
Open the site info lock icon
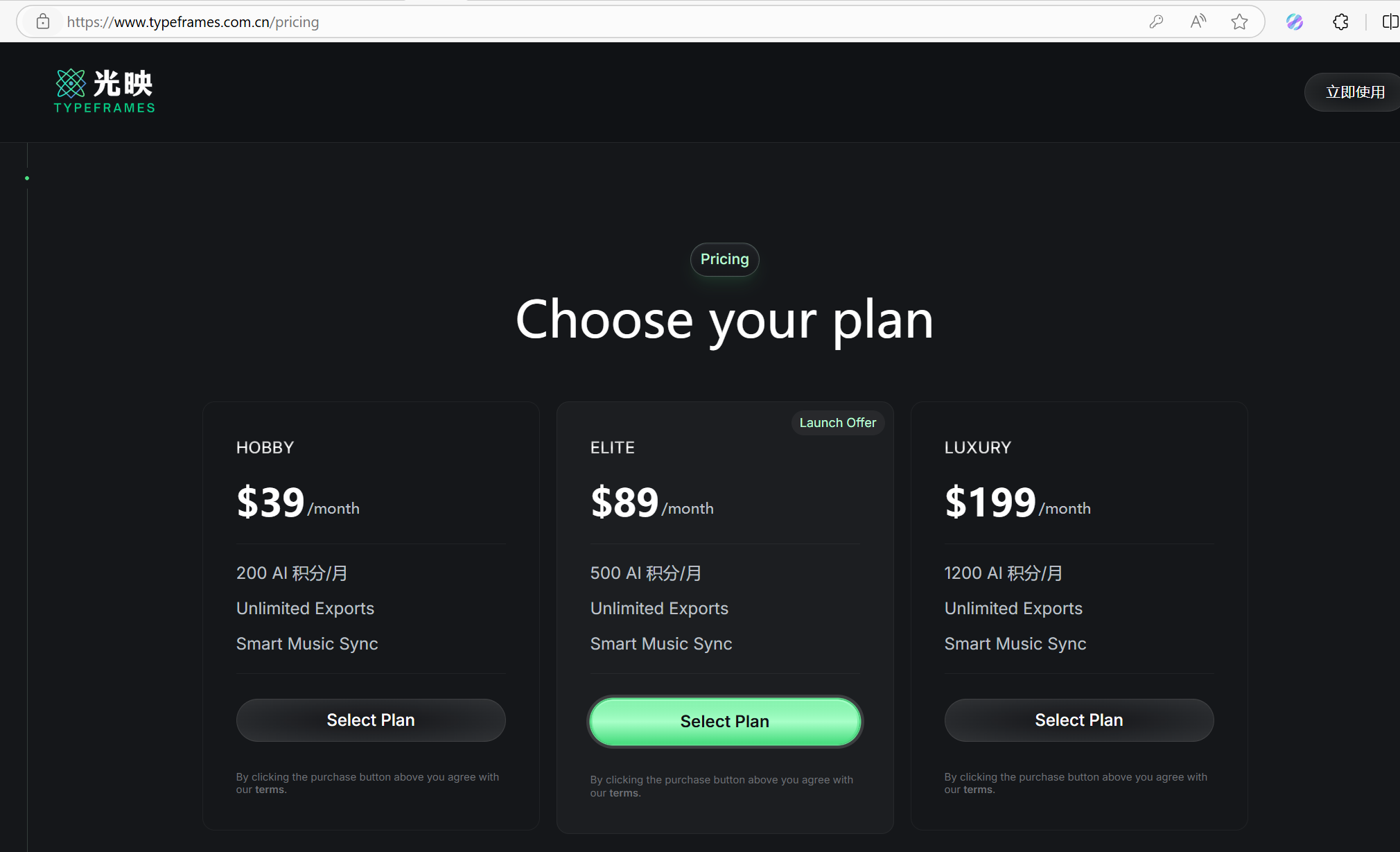(43, 21)
